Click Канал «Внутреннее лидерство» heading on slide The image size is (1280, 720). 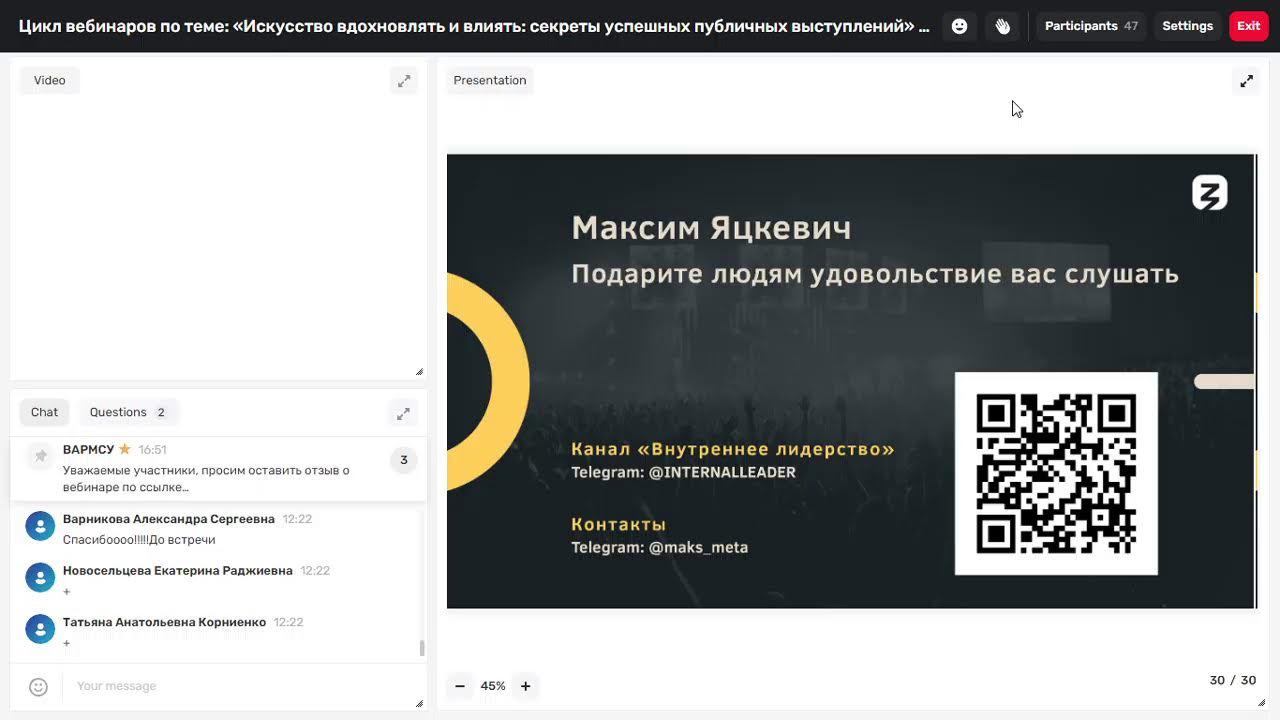click(x=732, y=449)
